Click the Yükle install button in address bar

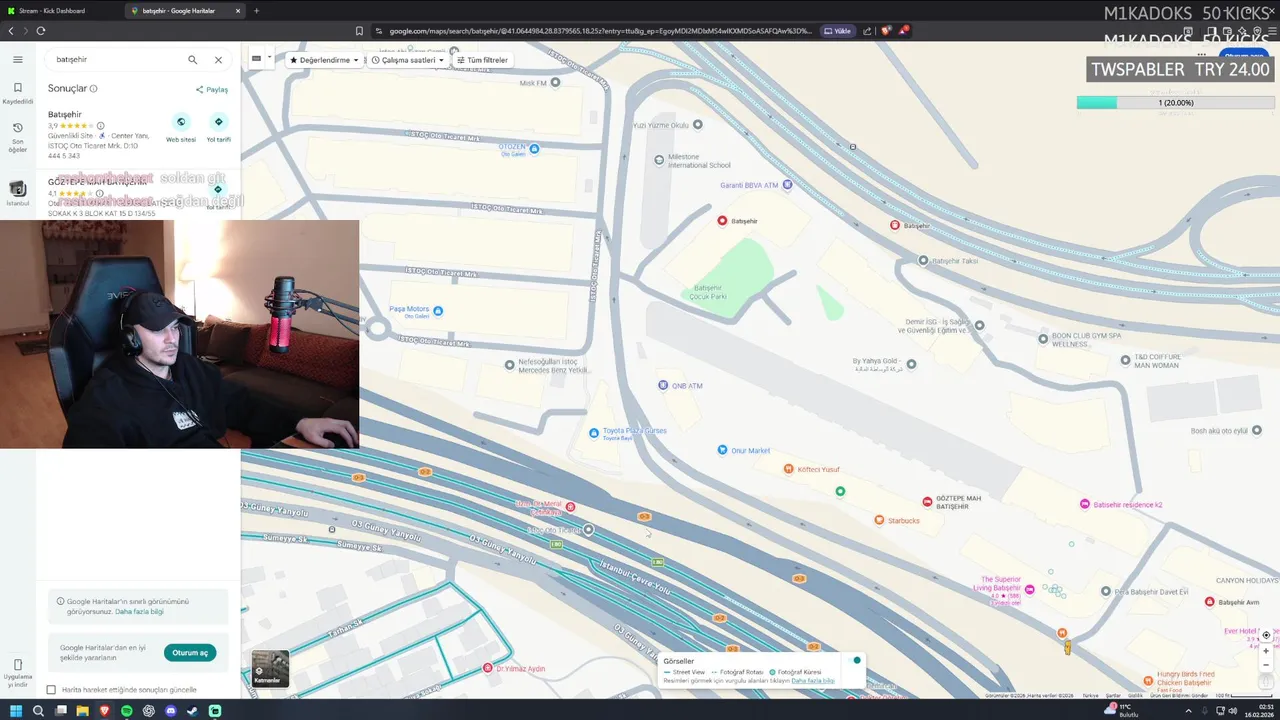click(838, 31)
